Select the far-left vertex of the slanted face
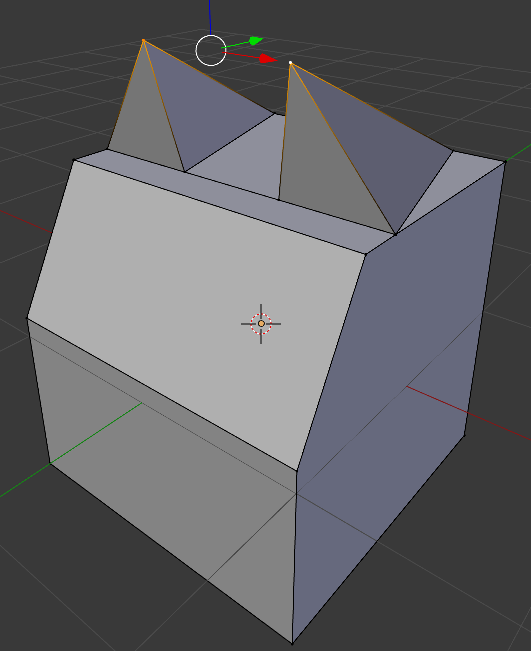 pos(27,318)
